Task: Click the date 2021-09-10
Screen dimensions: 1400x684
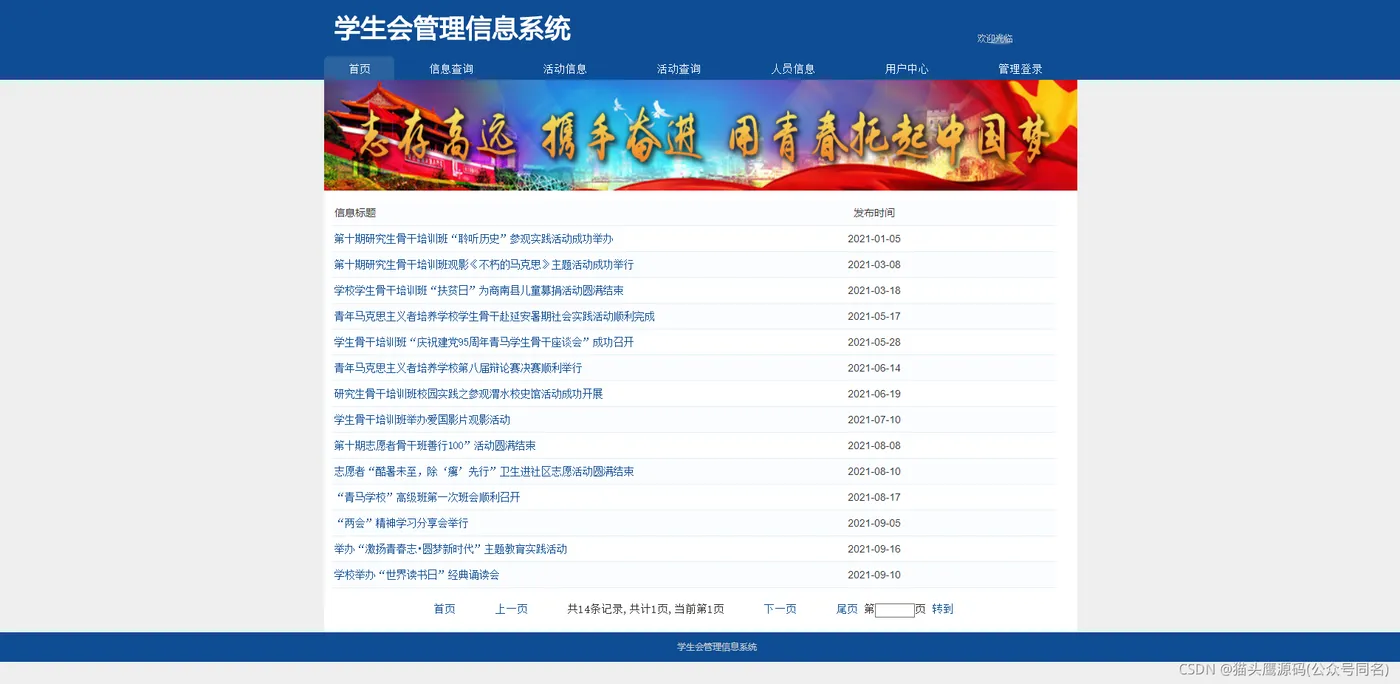Action: (x=874, y=575)
